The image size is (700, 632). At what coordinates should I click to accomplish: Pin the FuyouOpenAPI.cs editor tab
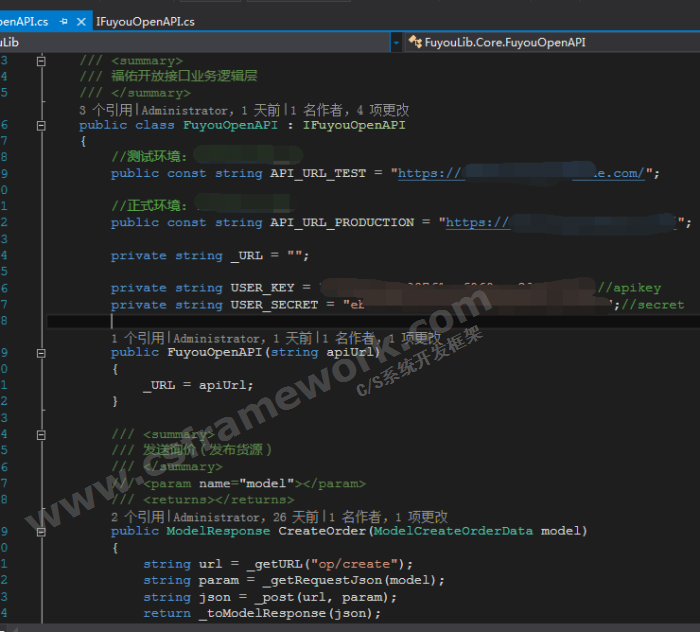(x=64, y=21)
